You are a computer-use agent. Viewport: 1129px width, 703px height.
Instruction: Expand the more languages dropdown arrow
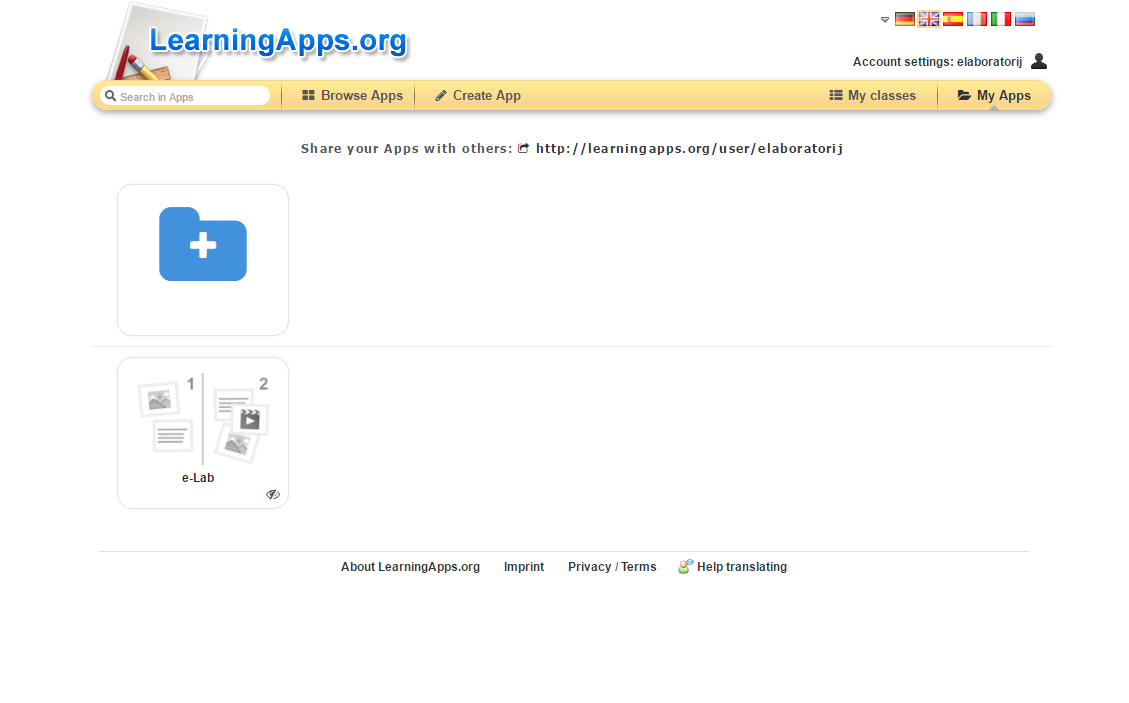[x=885, y=20]
